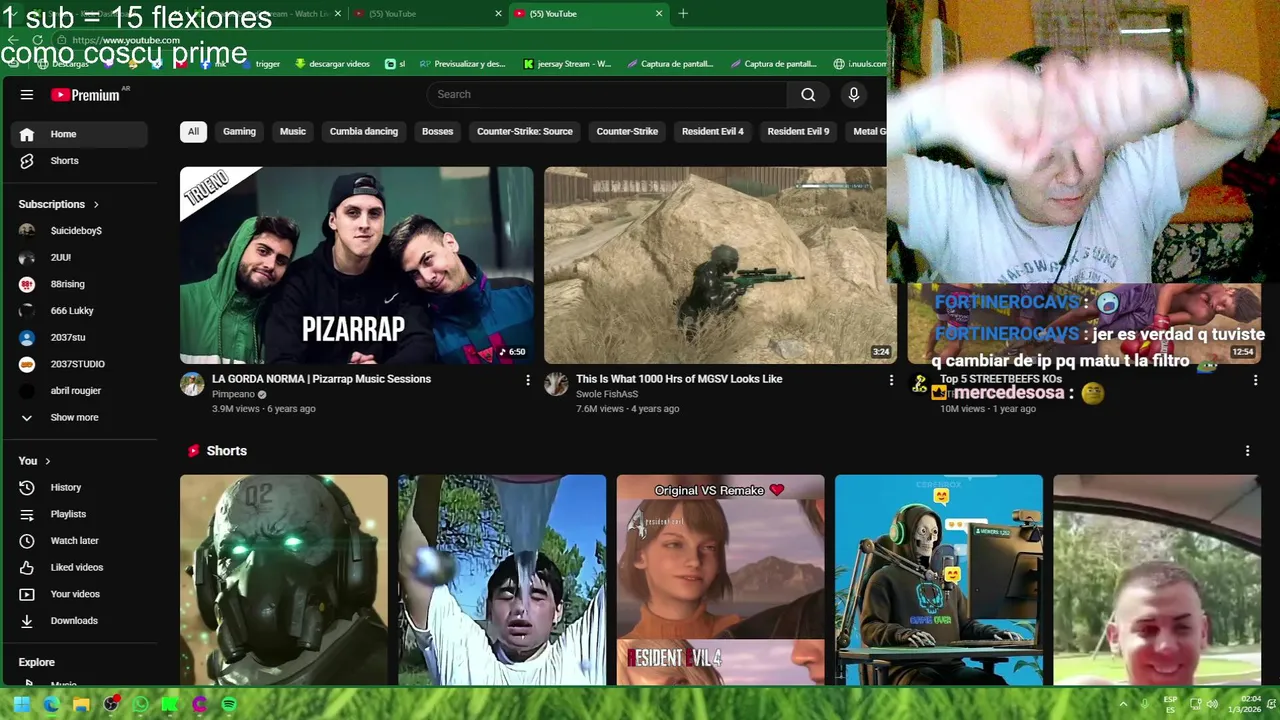Select the All filter chip
This screenshot has height=720, width=1280.
coord(193,131)
